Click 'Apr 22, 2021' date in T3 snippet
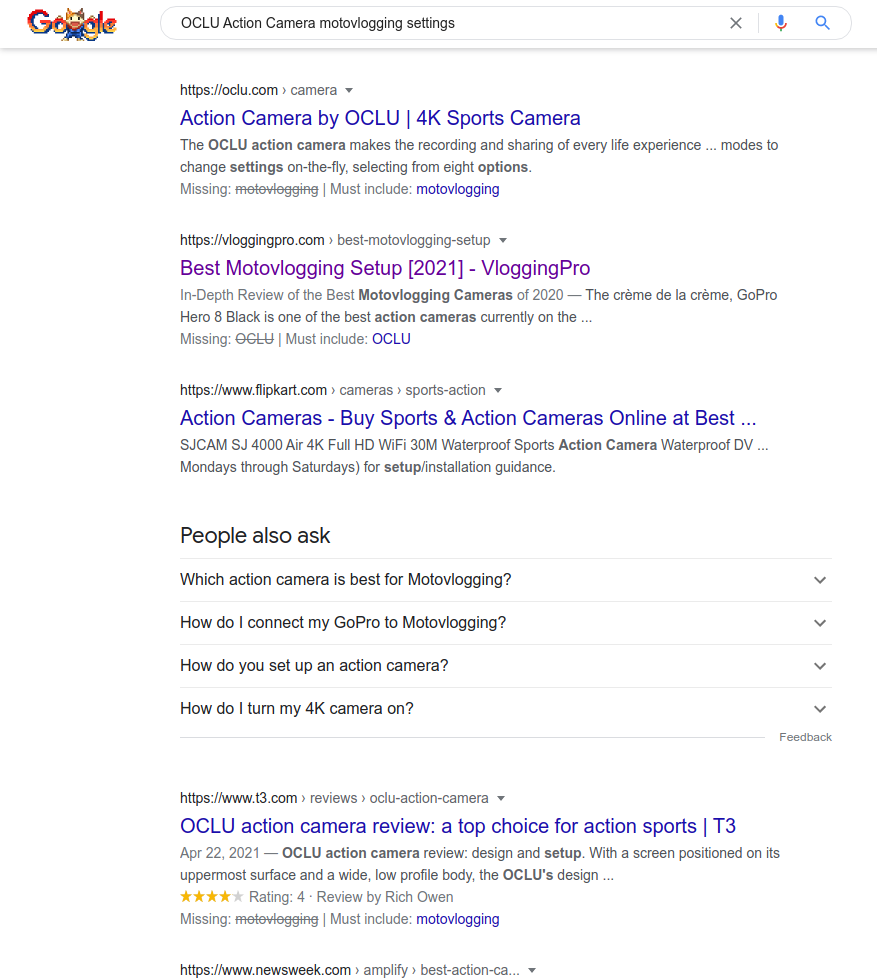Screen dimensions: 877x979 (220, 854)
